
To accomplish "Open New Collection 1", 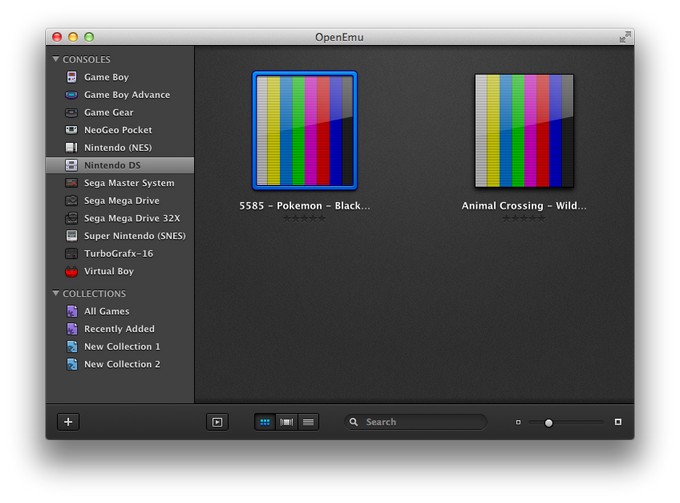I will 121,347.
